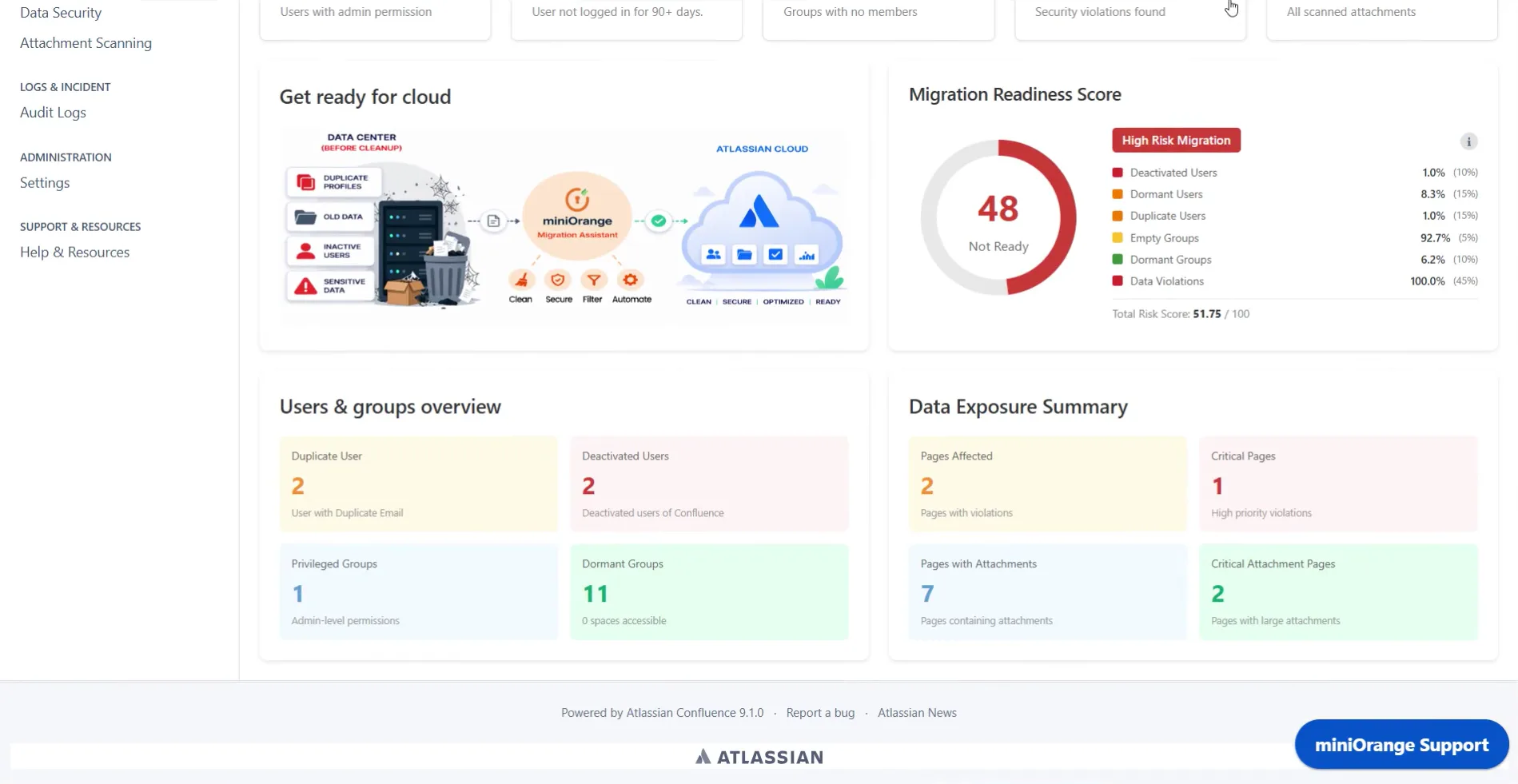This screenshot has width=1518, height=784.
Task: Open Help & Resources in the sidebar
Action: (x=74, y=253)
